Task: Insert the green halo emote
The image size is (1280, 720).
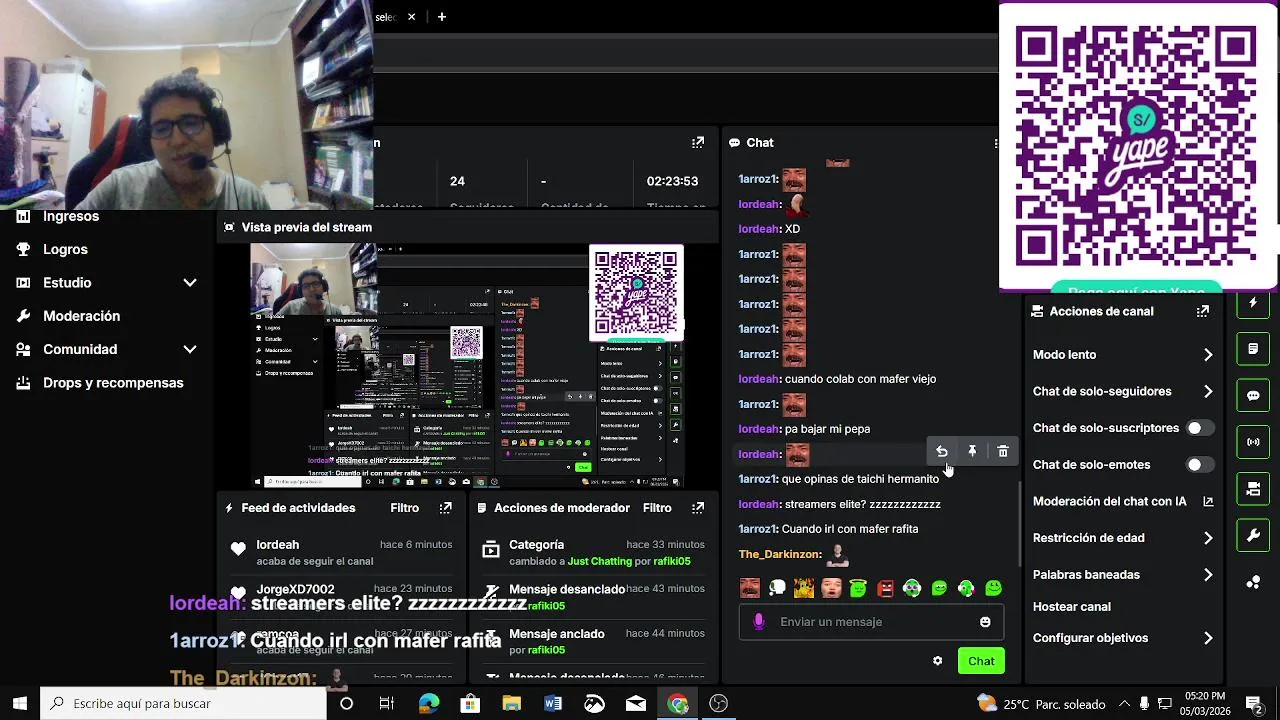Action: (858, 589)
